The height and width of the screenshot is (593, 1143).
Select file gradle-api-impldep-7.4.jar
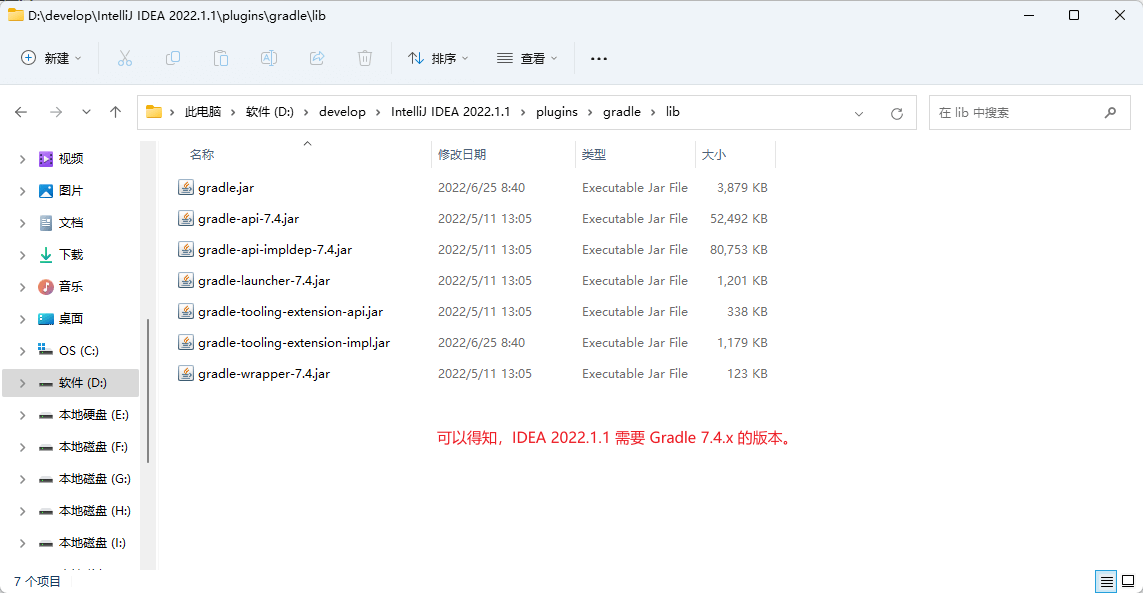click(x=275, y=249)
